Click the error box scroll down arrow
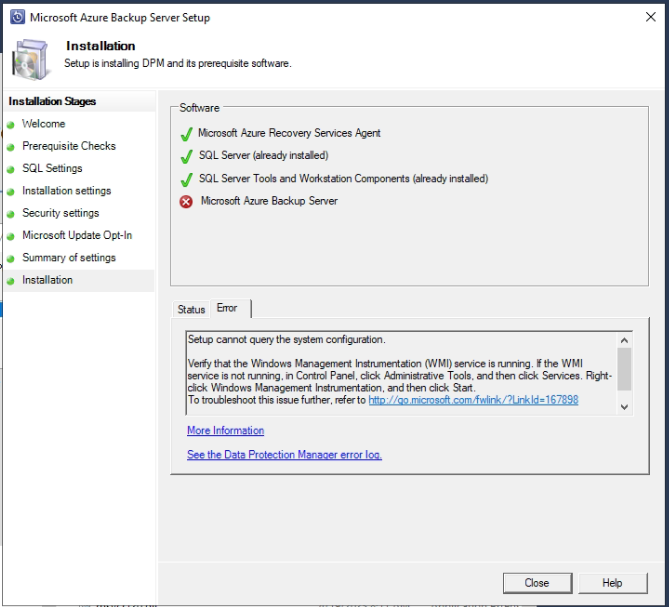Viewport: 669px width, 607px height. tap(624, 407)
